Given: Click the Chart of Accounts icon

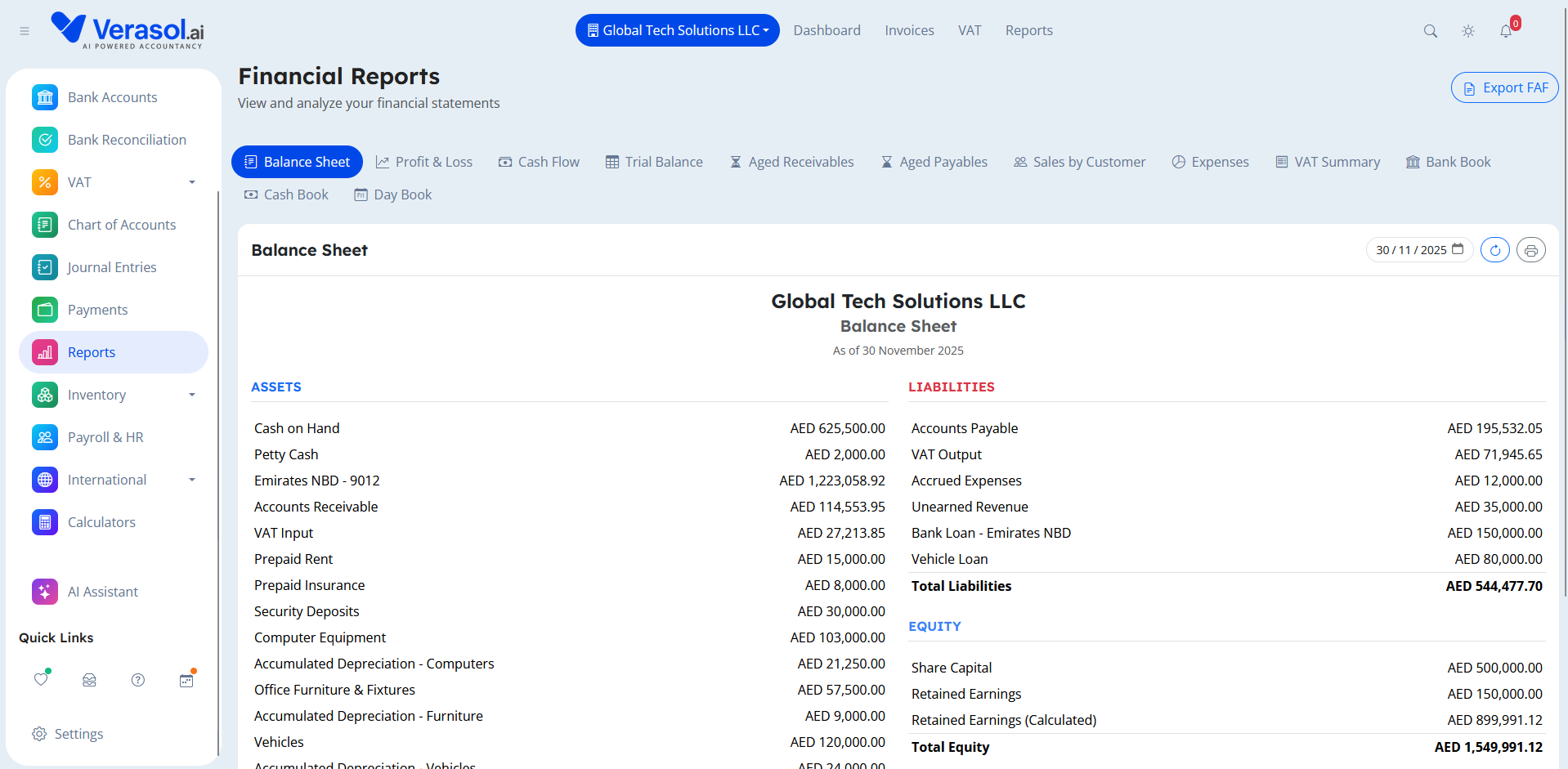Looking at the screenshot, I should click(45, 225).
